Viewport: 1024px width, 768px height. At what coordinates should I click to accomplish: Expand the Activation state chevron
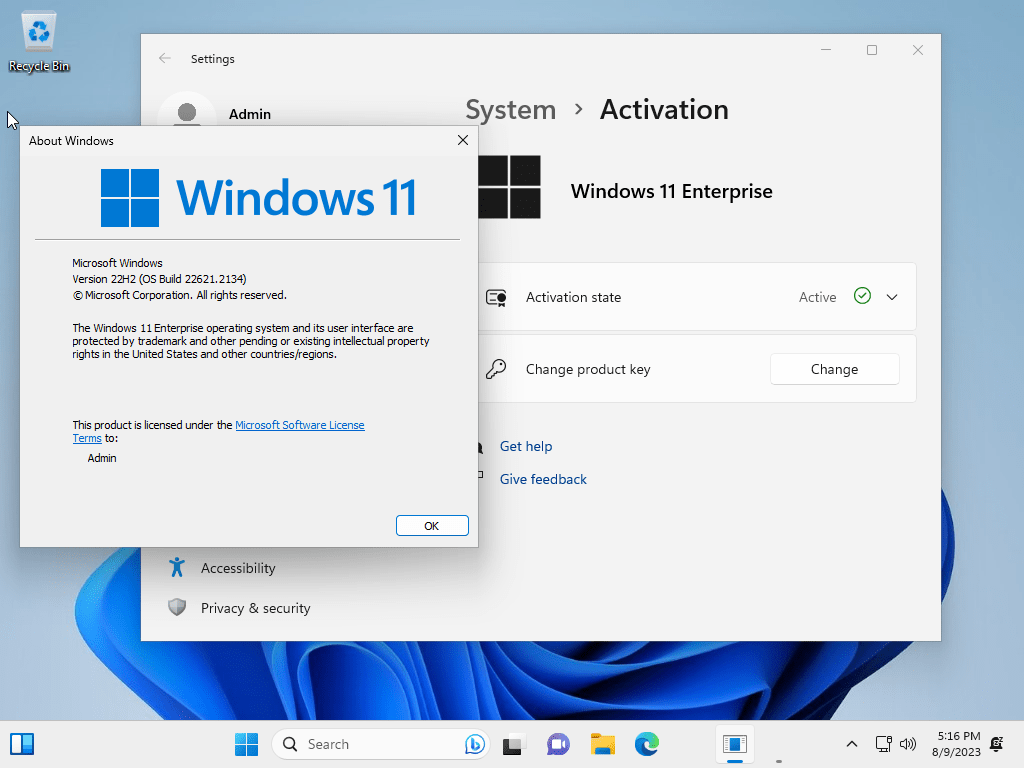tap(891, 297)
